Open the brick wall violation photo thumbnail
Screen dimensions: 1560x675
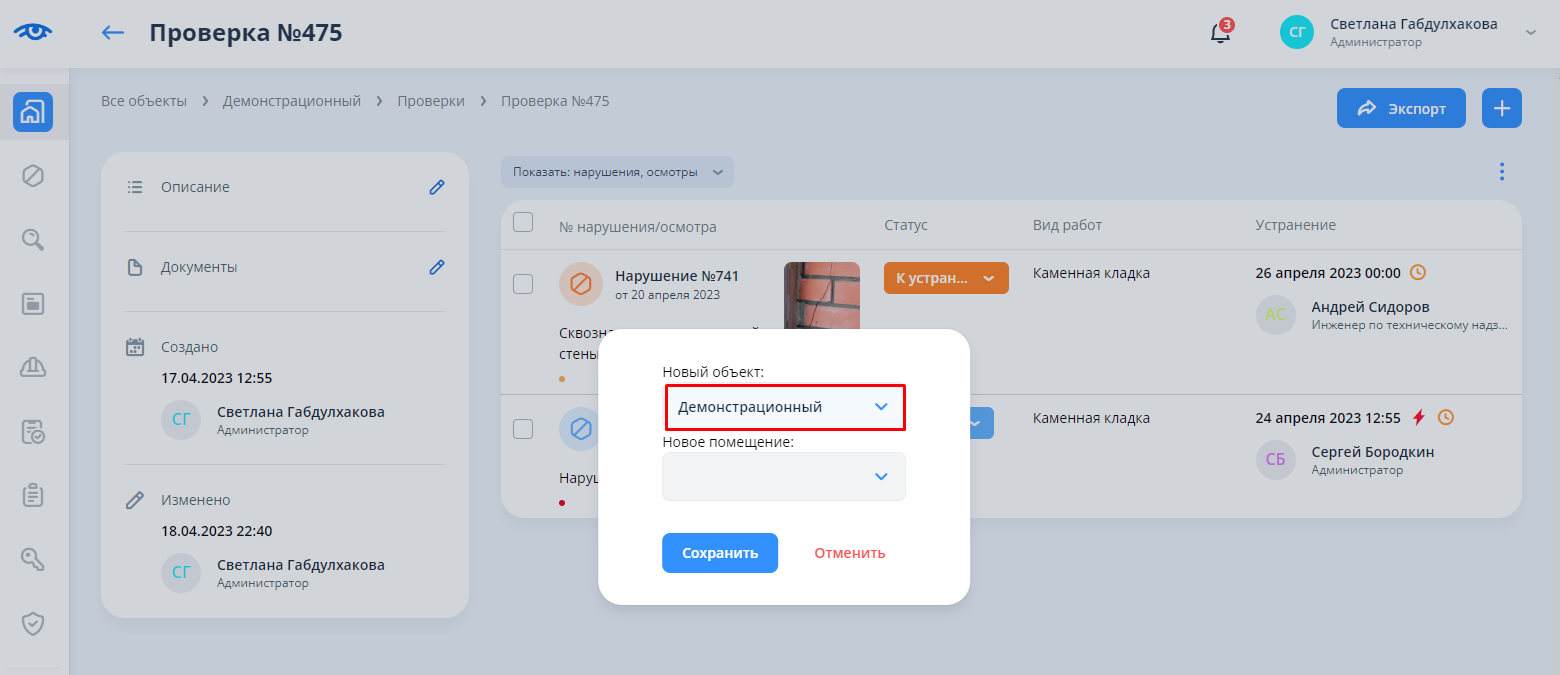[821, 294]
